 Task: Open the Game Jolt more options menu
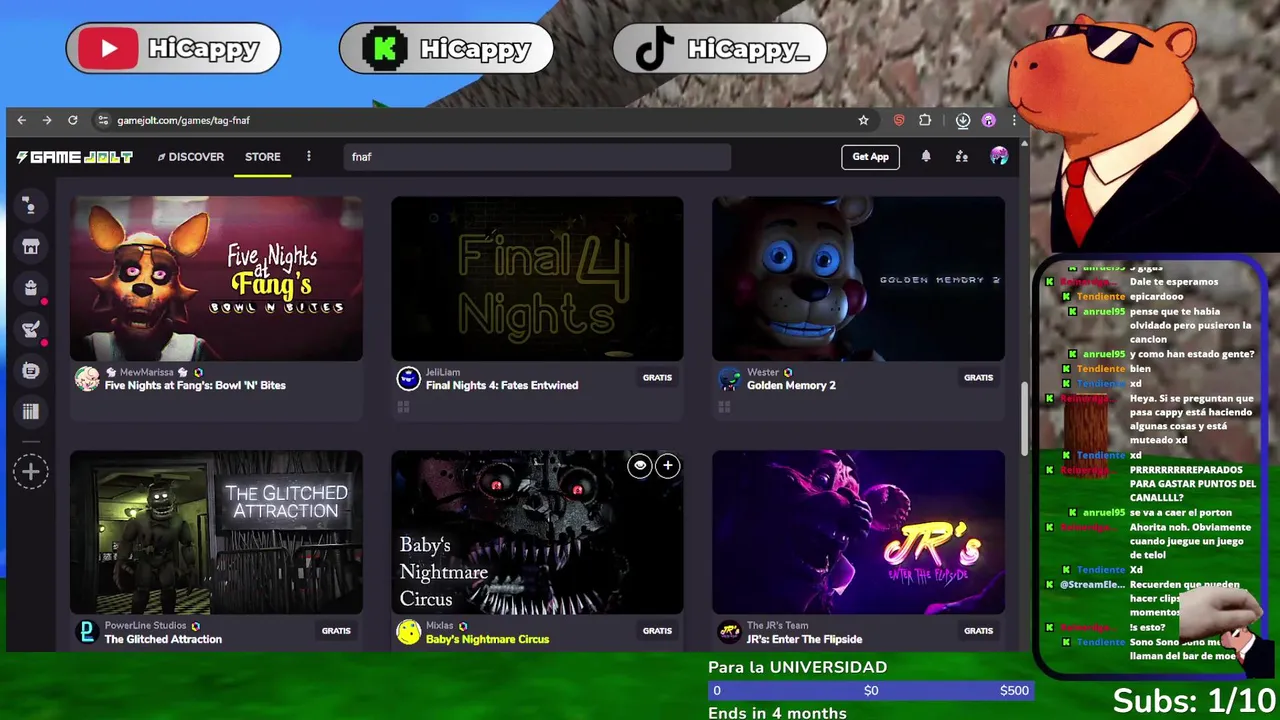tap(309, 157)
